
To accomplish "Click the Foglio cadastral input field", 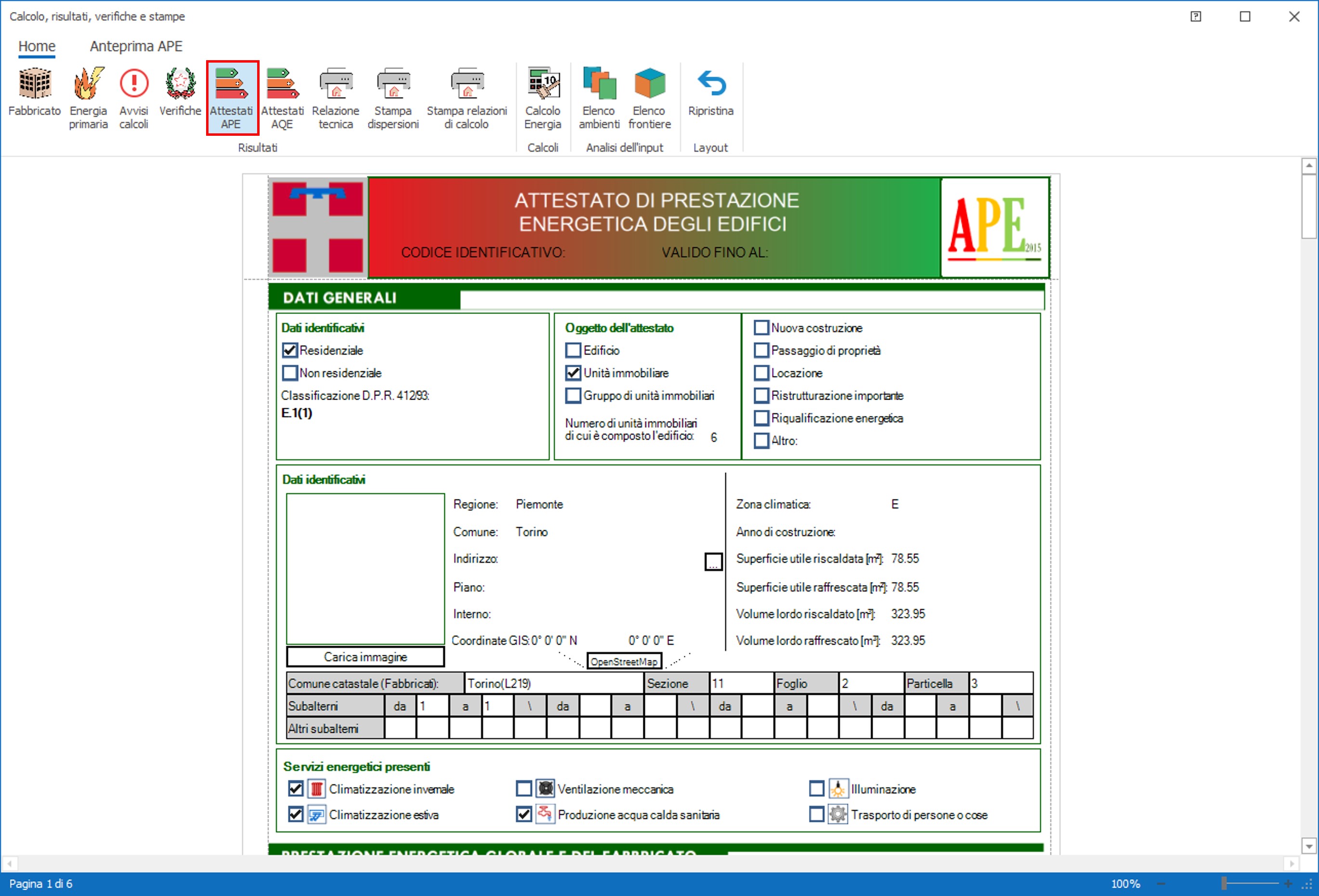I will [871, 683].
